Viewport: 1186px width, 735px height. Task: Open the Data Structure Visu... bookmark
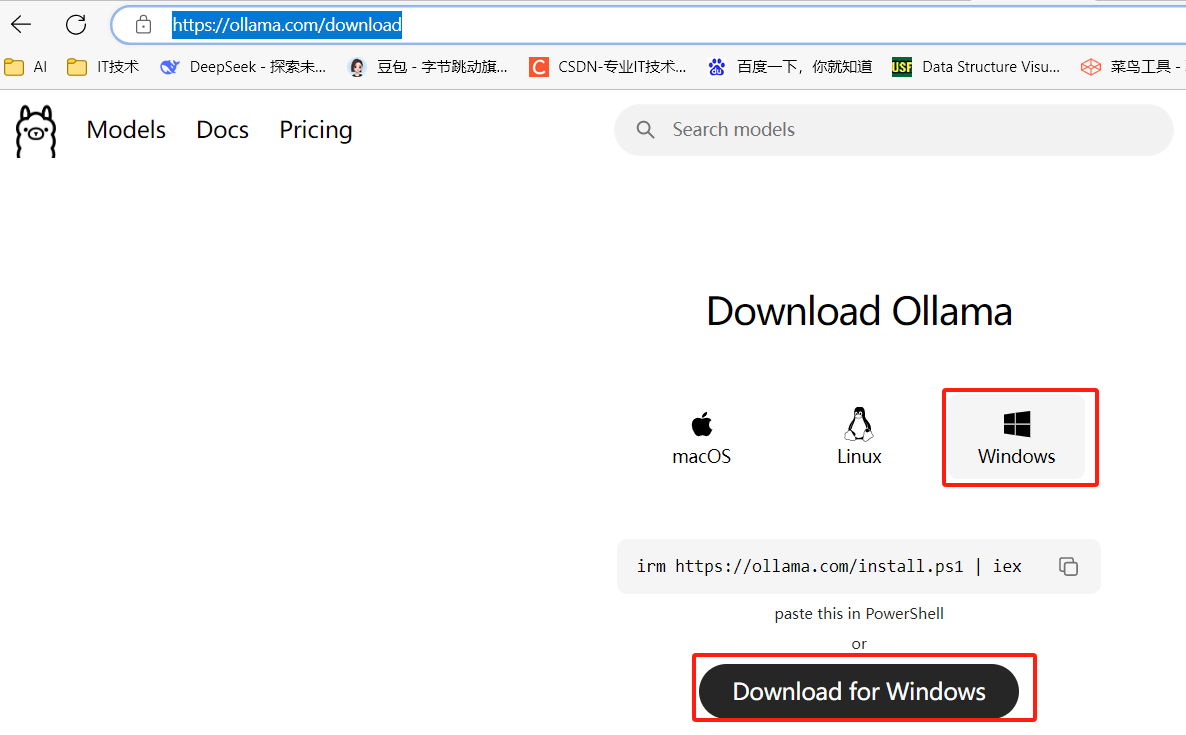click(x=976, y=67)
